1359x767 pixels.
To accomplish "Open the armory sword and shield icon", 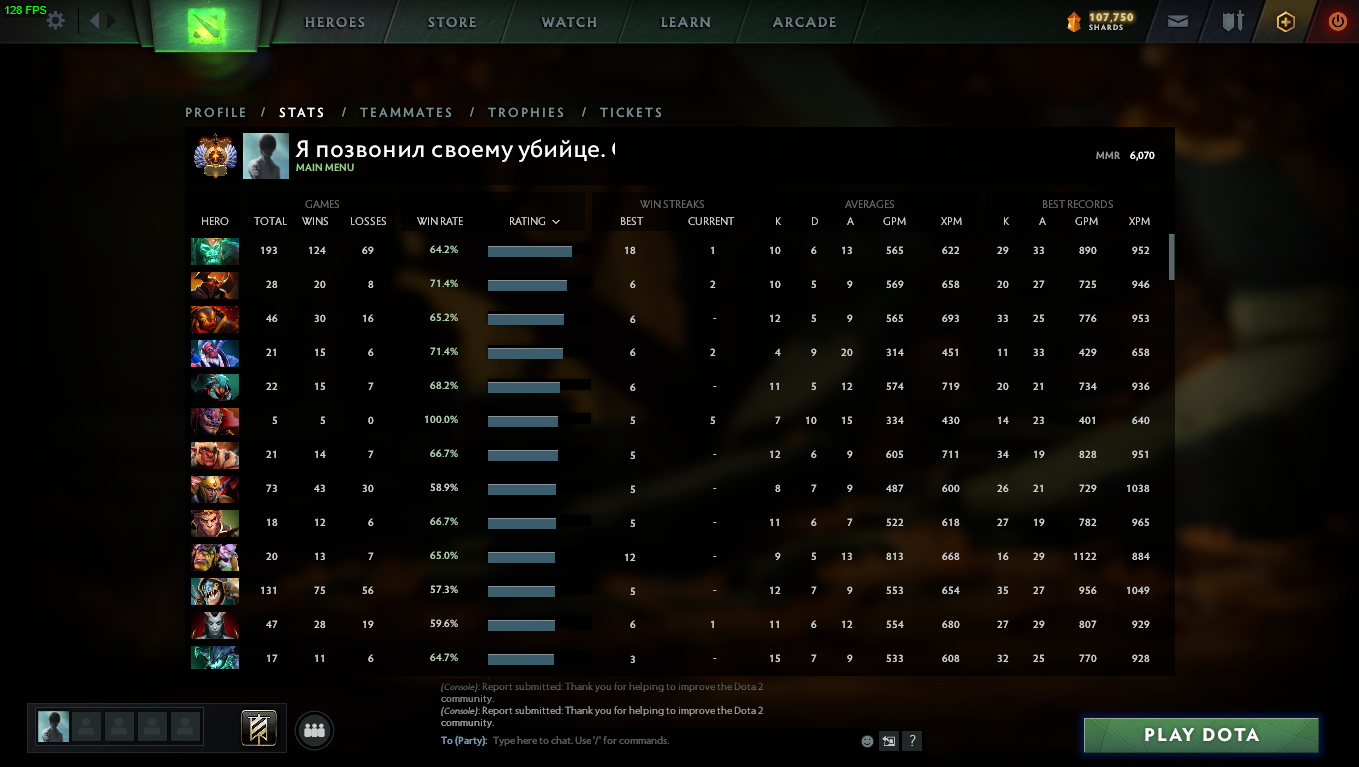I will [x=1233, y=21].
